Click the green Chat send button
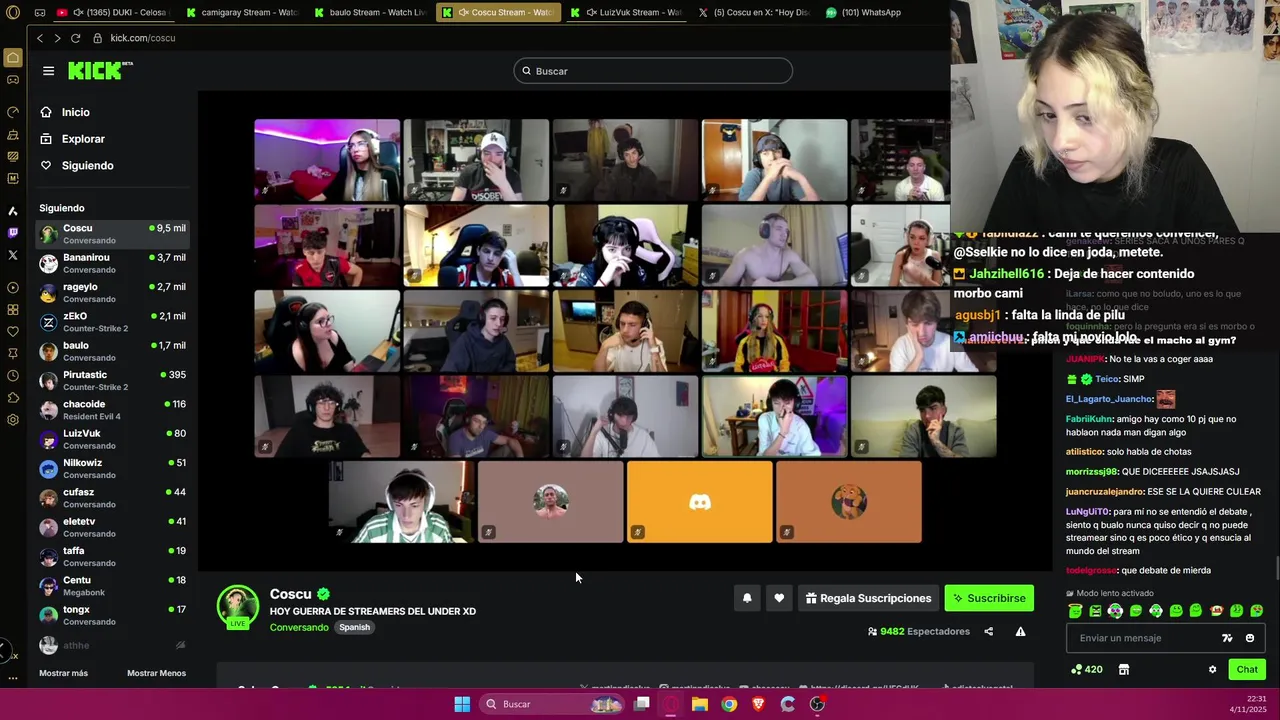Image resolution: width=1280 pixels, height=720 pixels. pyautogui.click(x=1247, y=669)
